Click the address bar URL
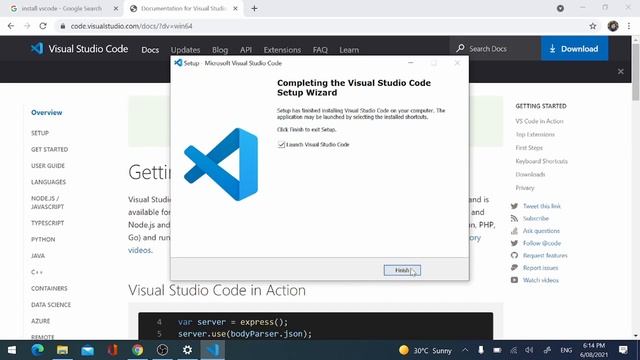 [131, 26]
